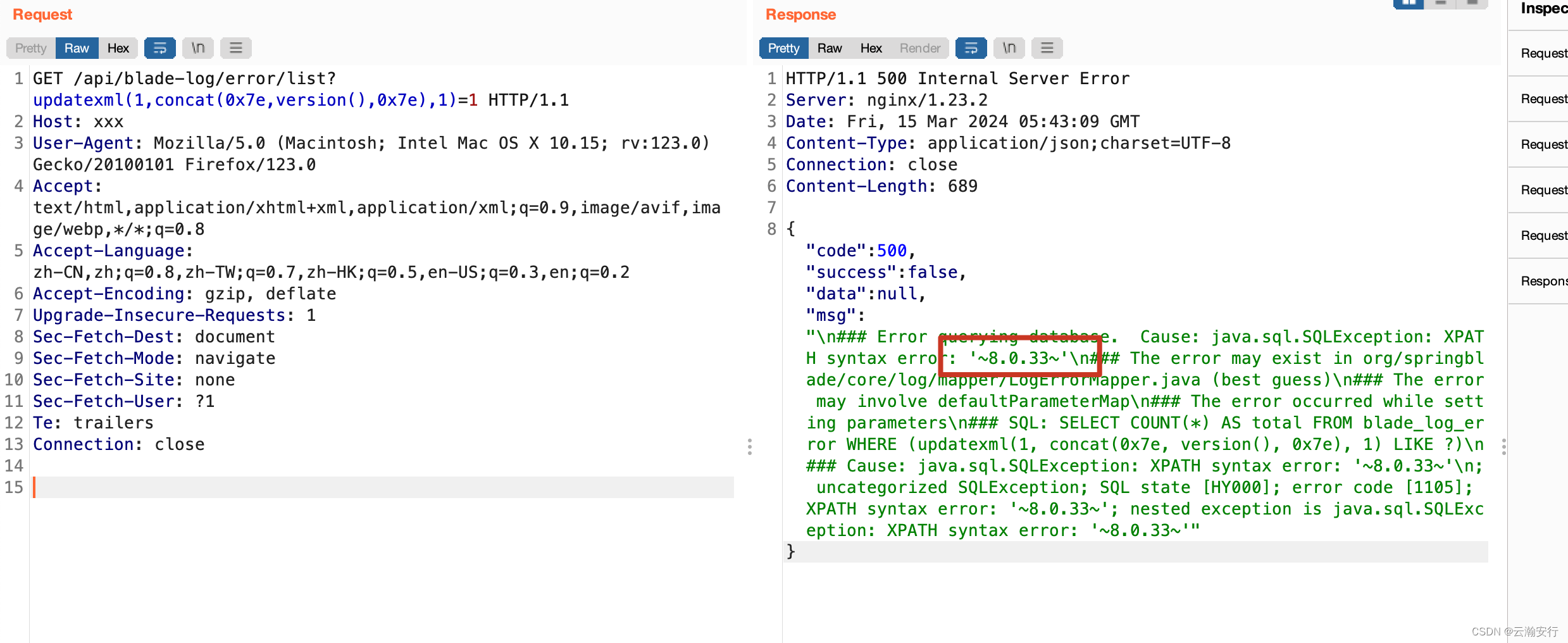The width and height of the screenshot is (1568, 643).
Task: Select the Raw tab in Request panel
Action: 76,47
